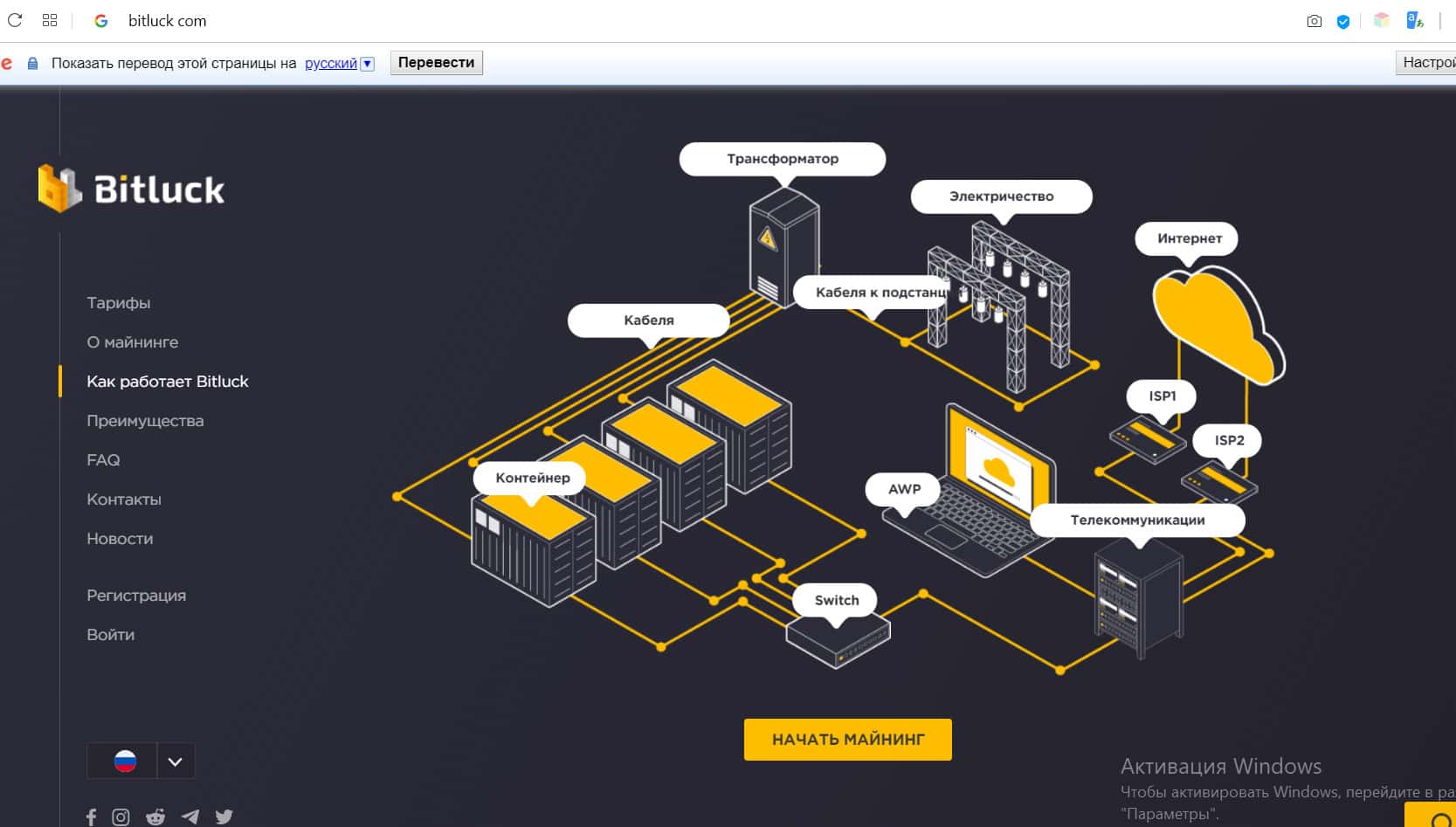This screenshot has height=827, width=1456.
Task: Go to the Тарифы menu item
Action: coord(118,303)
